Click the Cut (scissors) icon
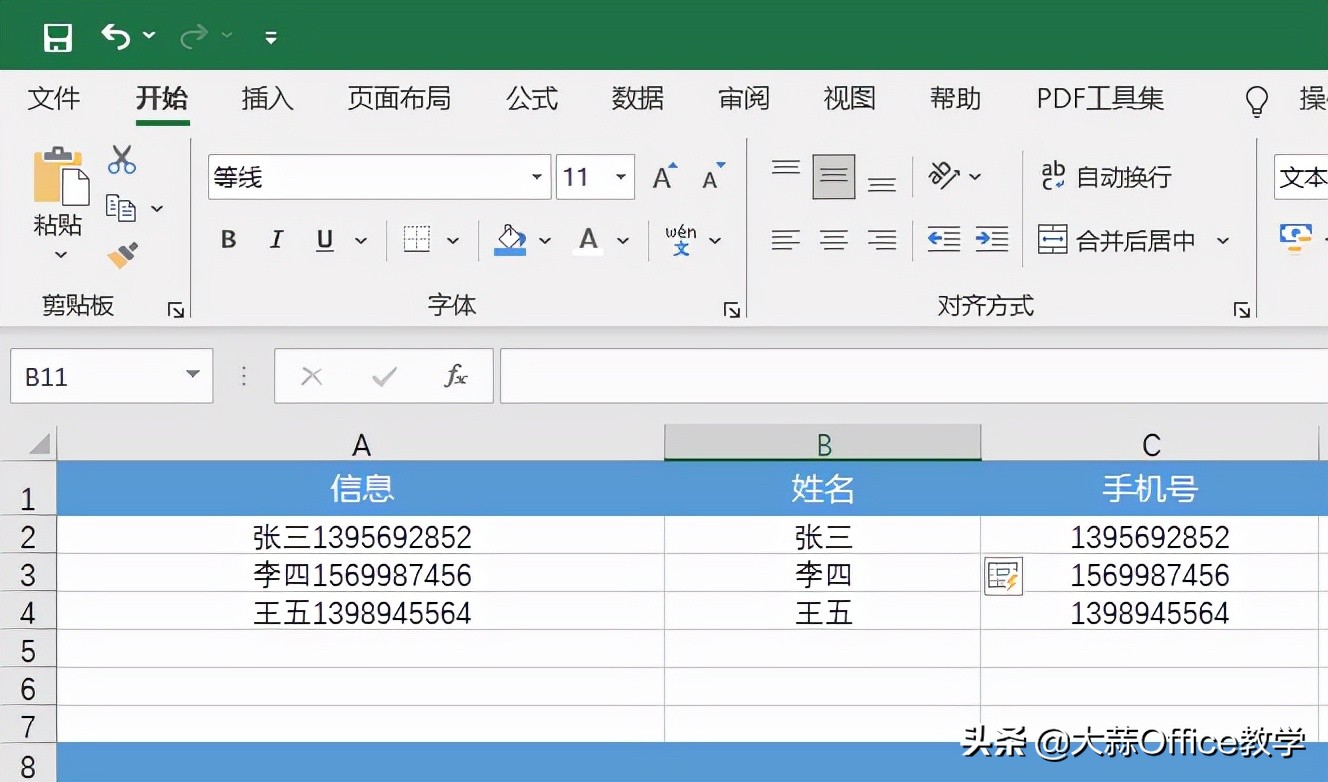Image resolution: width=1328 pixels, height=782 pixels. pos(121,160)
